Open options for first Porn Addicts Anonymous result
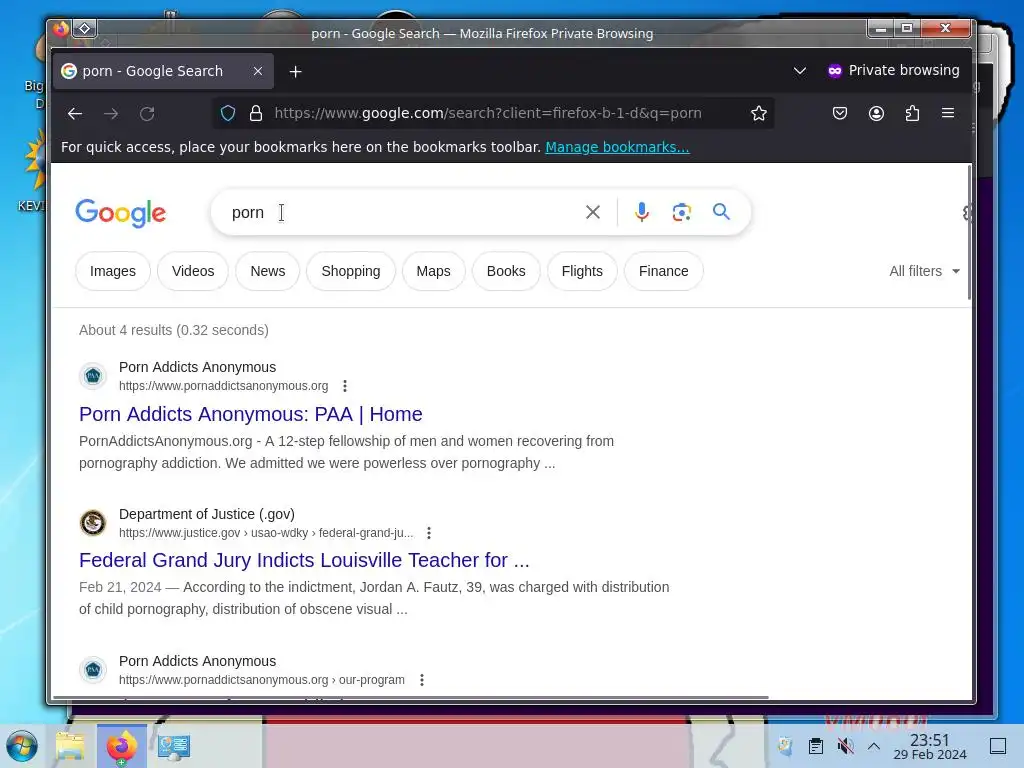 pyautogui.click(x=345, y=386)
